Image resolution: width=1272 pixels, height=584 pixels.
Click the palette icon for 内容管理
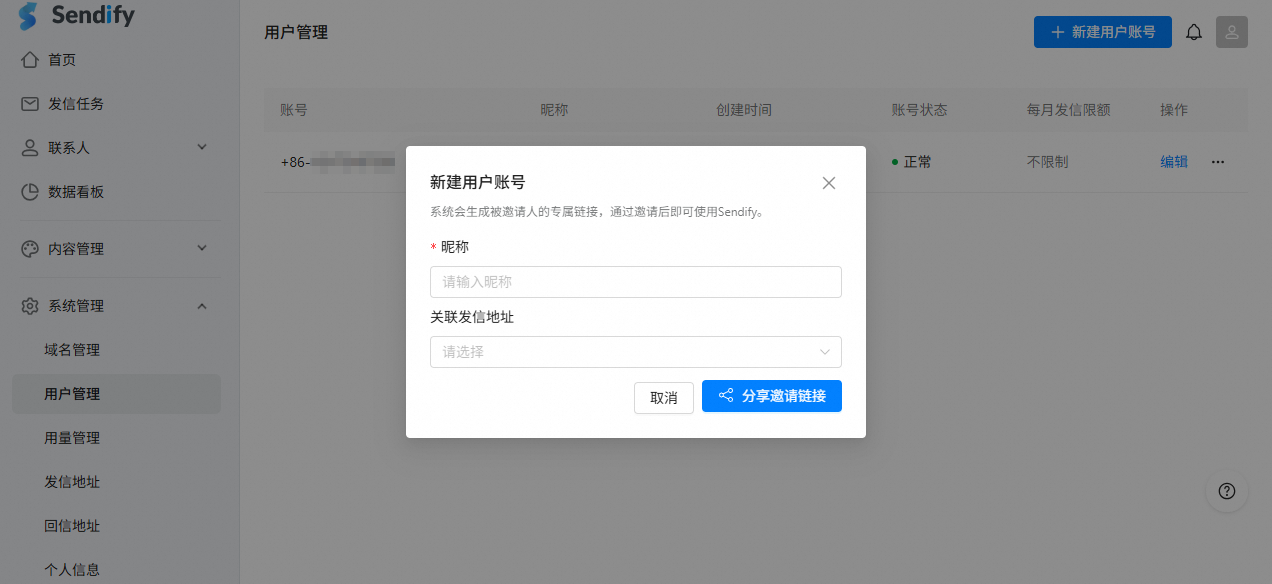pyautogui.click(x=30, y=249)
